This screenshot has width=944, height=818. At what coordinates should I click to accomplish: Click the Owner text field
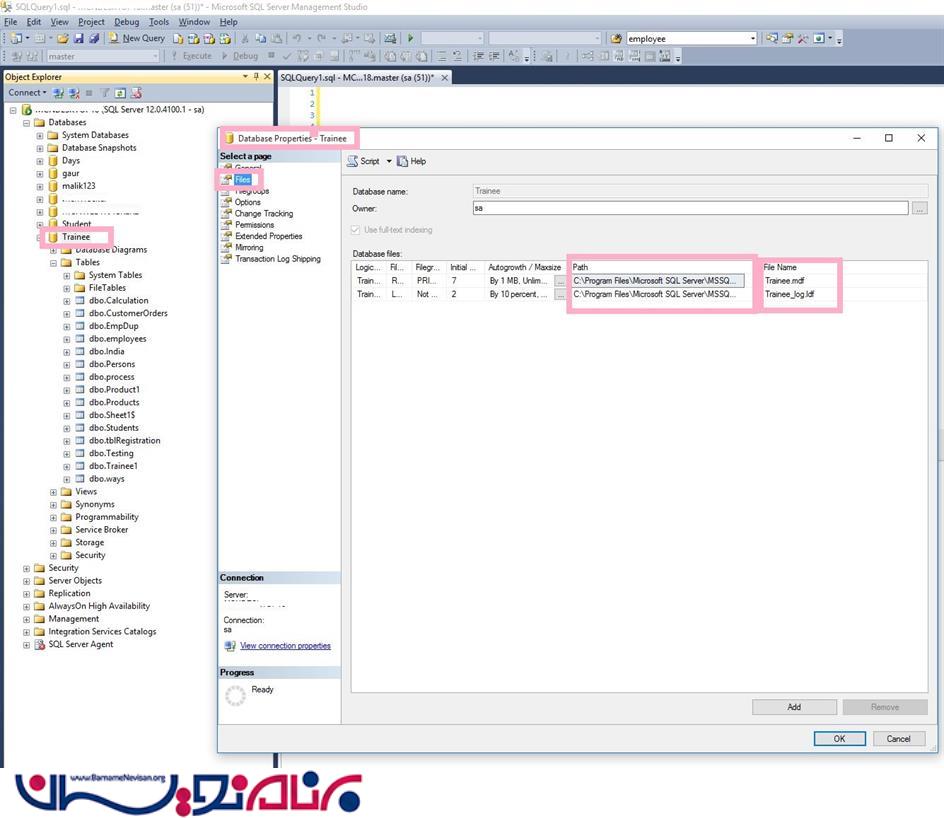point(690,208)
